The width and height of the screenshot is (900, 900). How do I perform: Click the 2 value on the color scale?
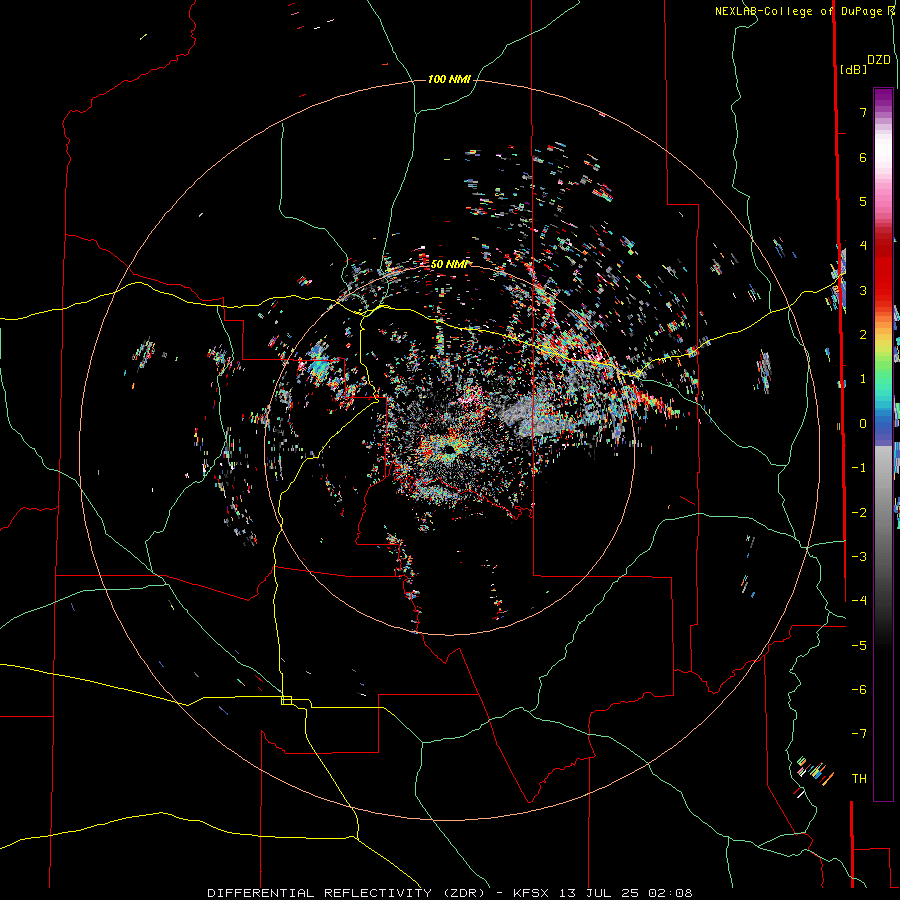click(863, 335)
